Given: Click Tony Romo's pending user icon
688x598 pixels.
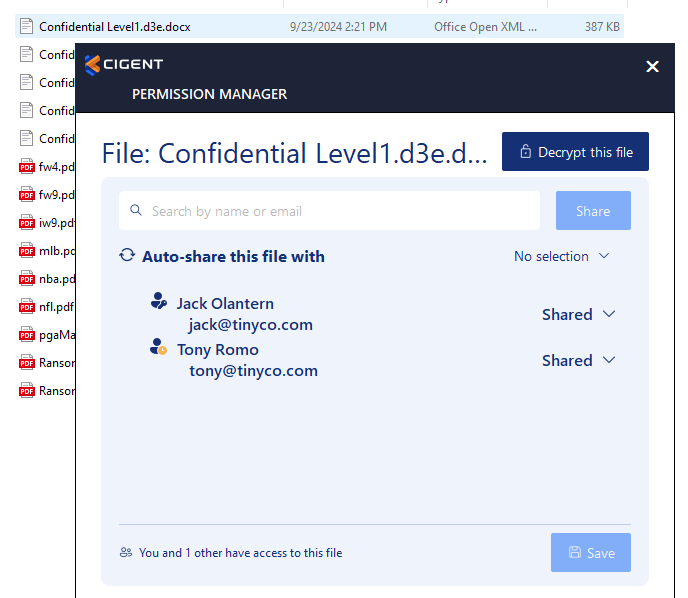Looking at the screenshot, I should coord(158,347).
